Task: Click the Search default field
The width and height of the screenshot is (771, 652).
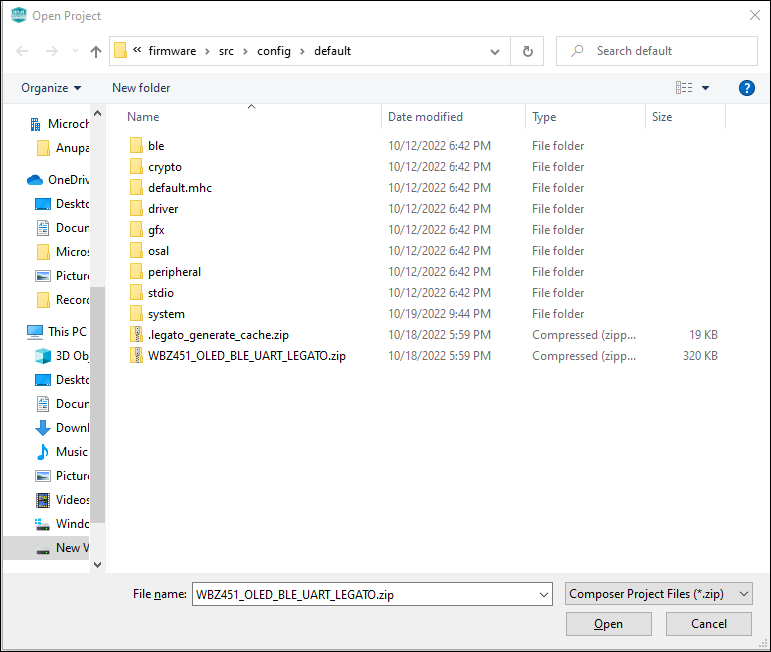Action: click(657, 51)
